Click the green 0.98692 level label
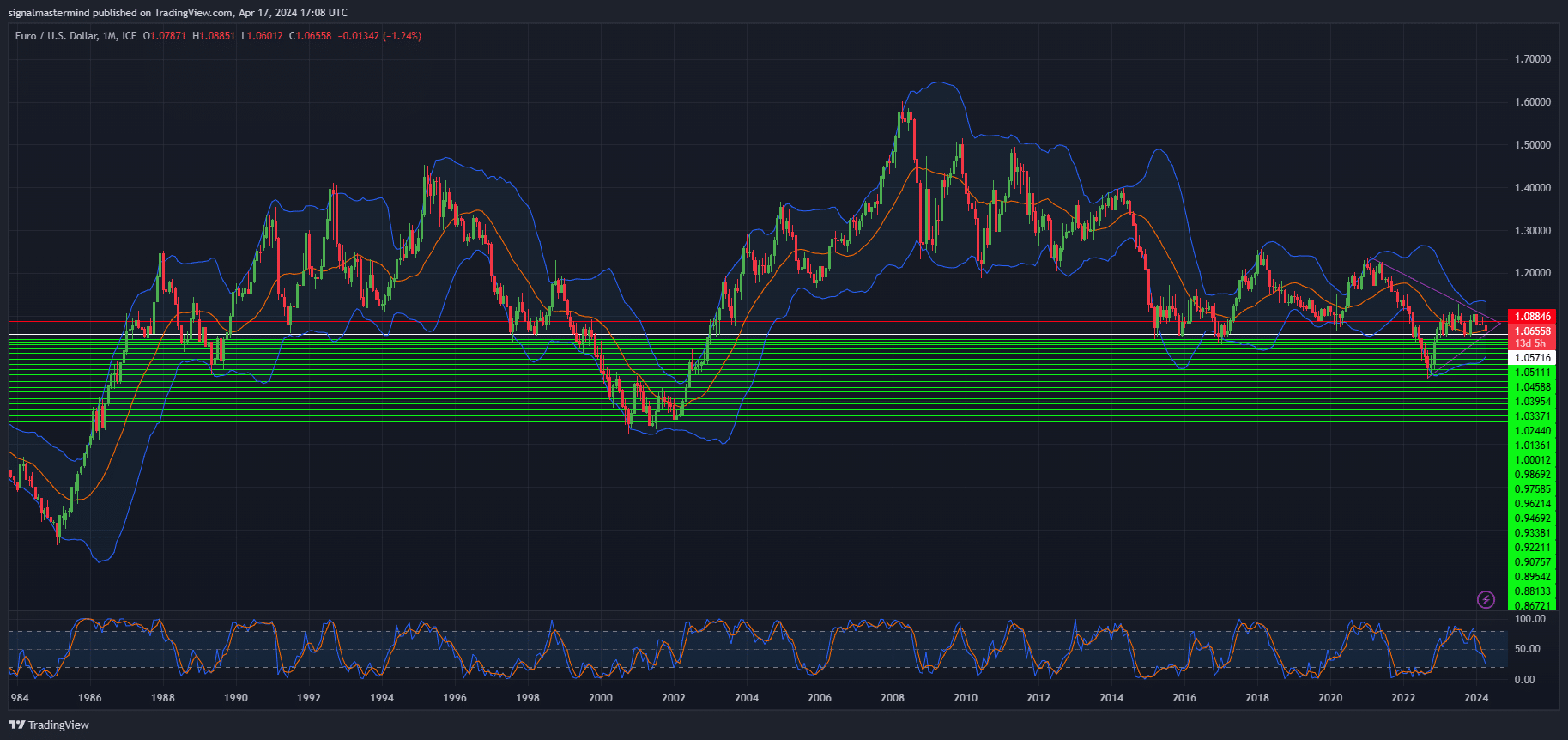 (1533, 475)
